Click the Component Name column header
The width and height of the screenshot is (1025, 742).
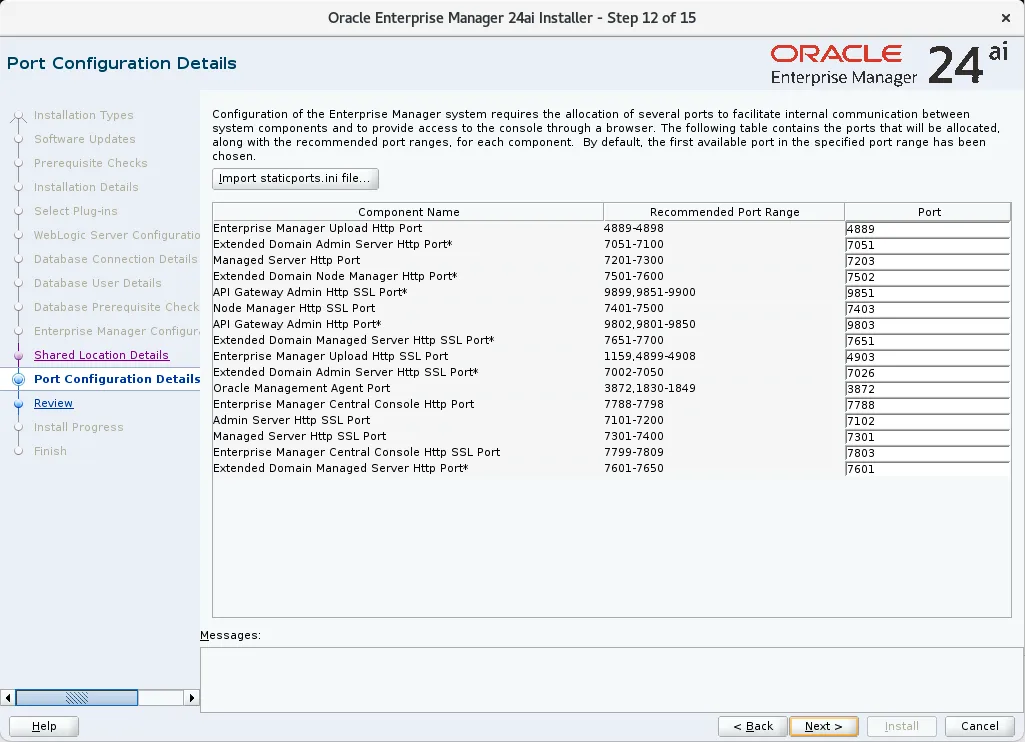point(408,211)
